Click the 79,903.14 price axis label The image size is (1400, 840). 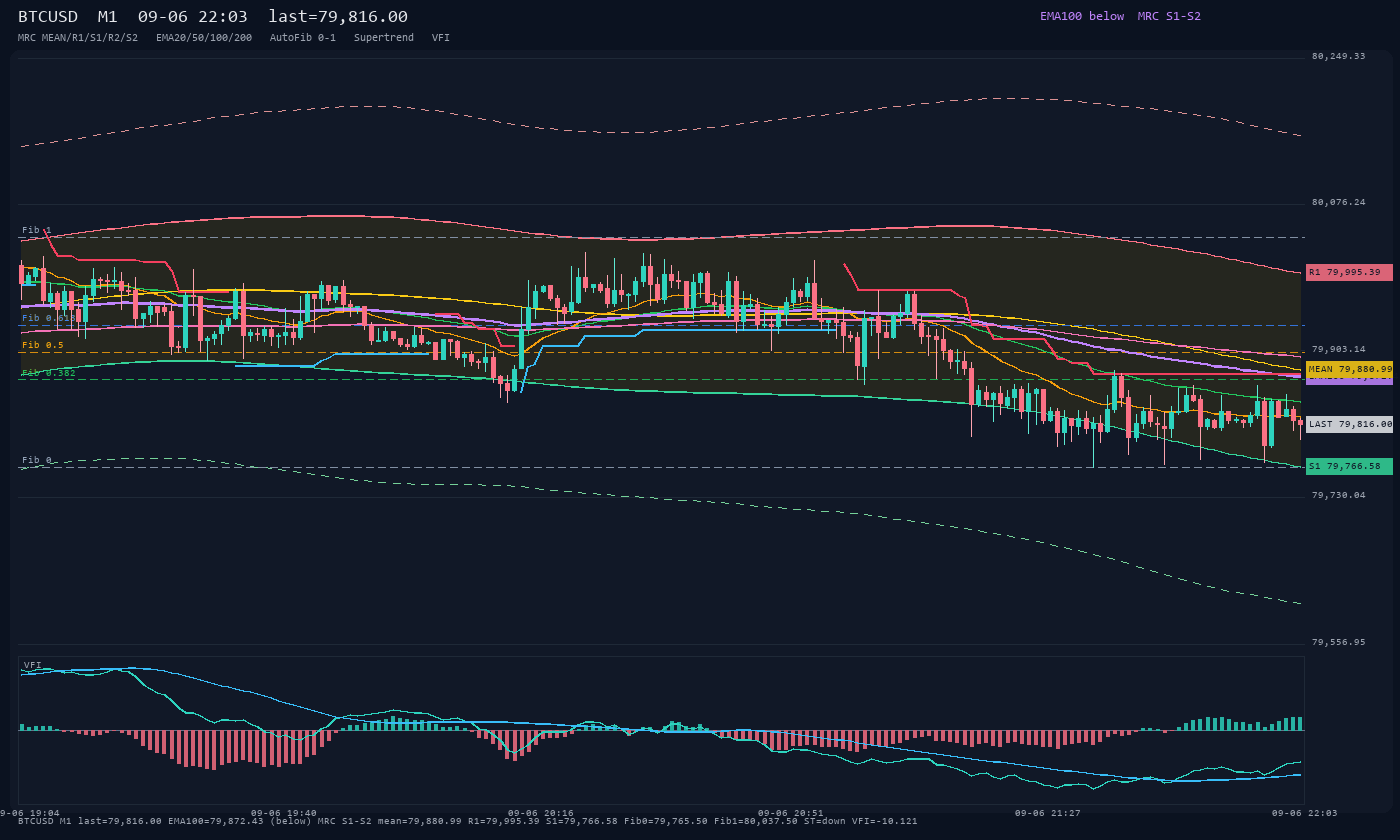(1338, 349)
